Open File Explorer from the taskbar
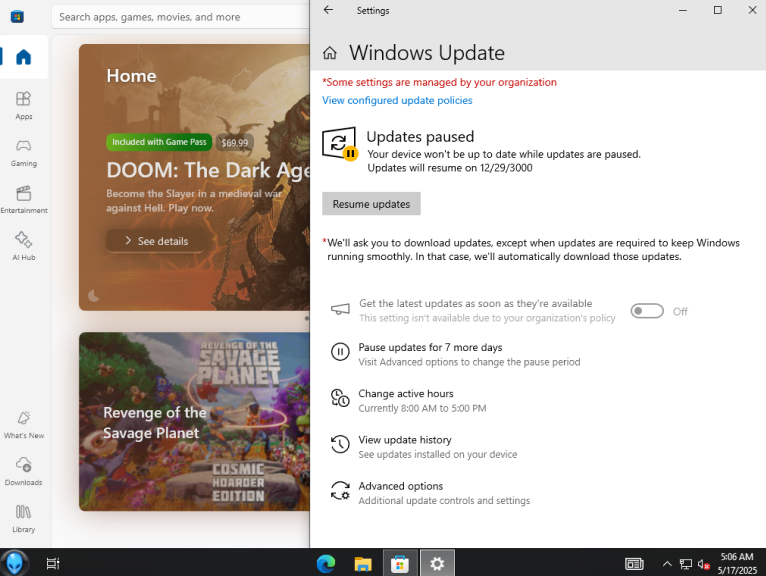 [x=363, y=564]
